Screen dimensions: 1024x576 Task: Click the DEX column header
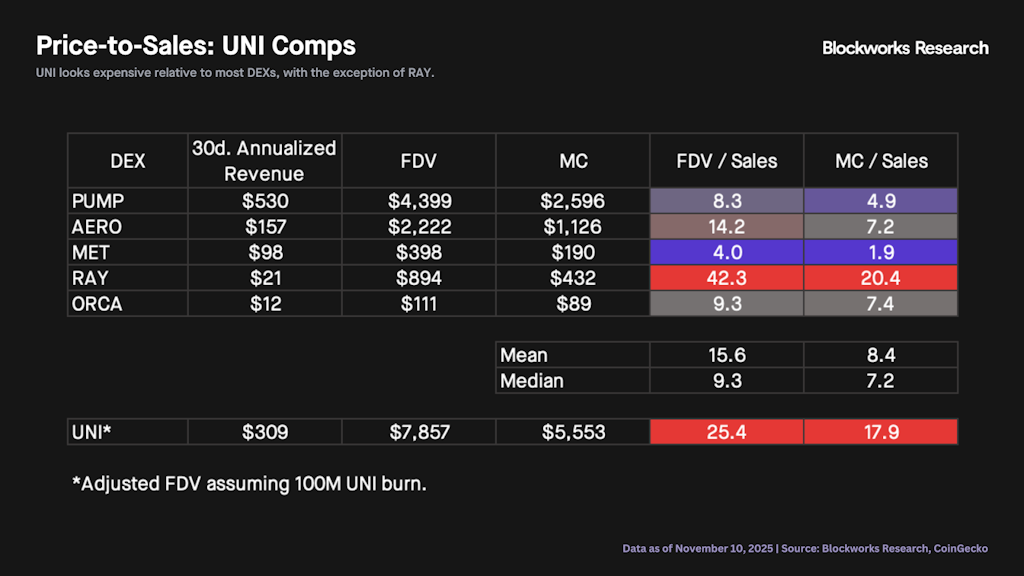coord(127,160)
